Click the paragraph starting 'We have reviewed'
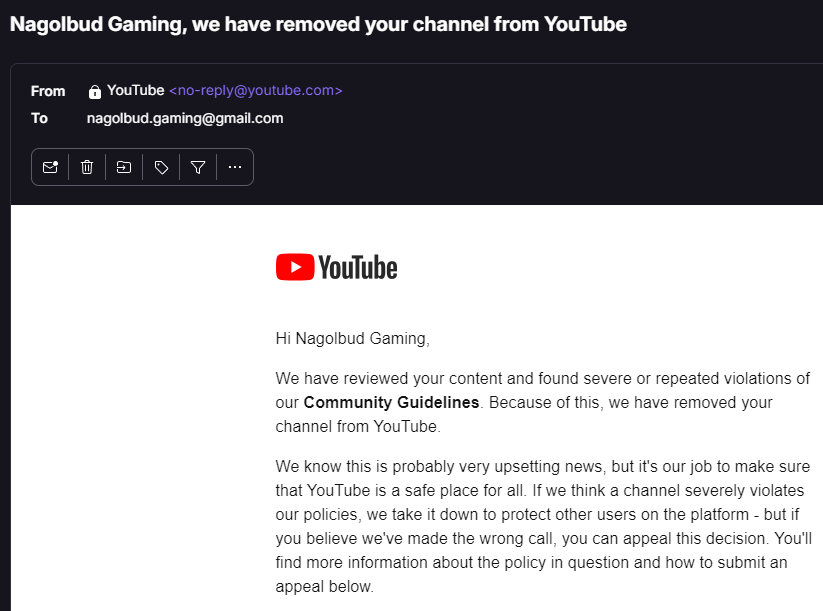This screenshot has width=823, height=611. (542, 402)
